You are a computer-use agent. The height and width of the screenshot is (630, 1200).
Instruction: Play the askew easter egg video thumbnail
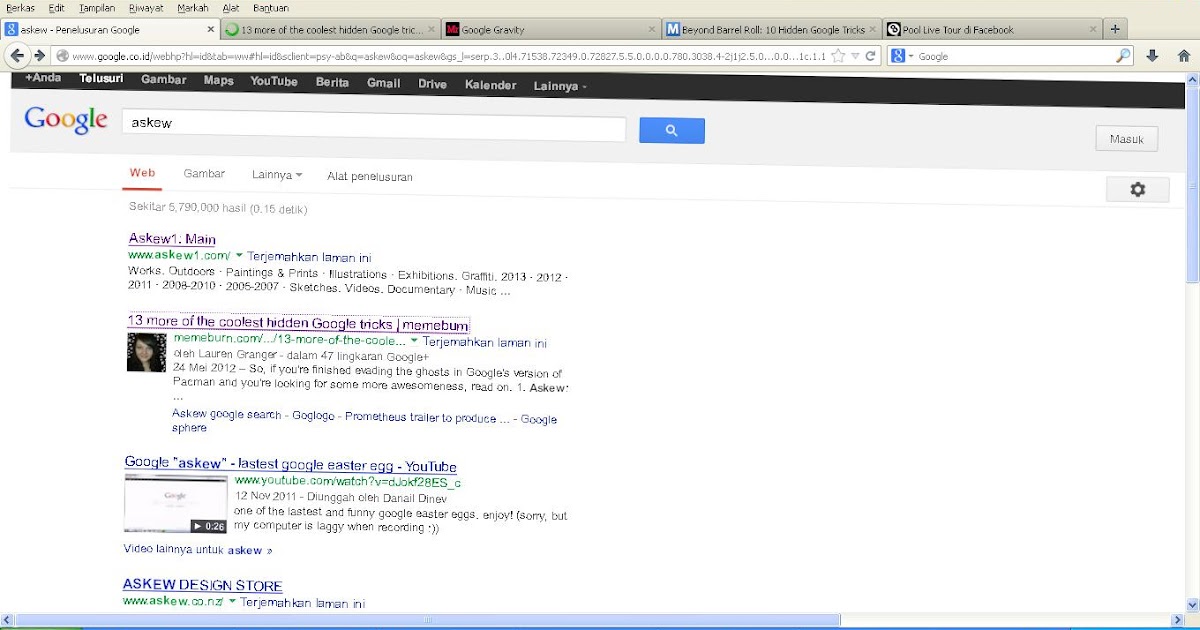[176, 503]
